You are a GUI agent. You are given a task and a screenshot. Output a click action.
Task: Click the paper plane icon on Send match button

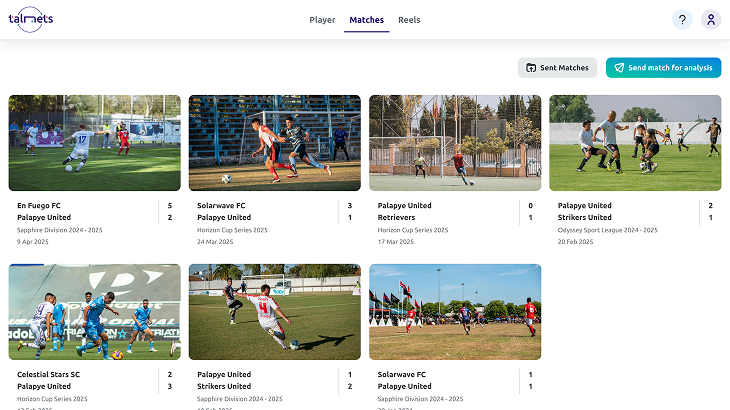tap(619, 68)
